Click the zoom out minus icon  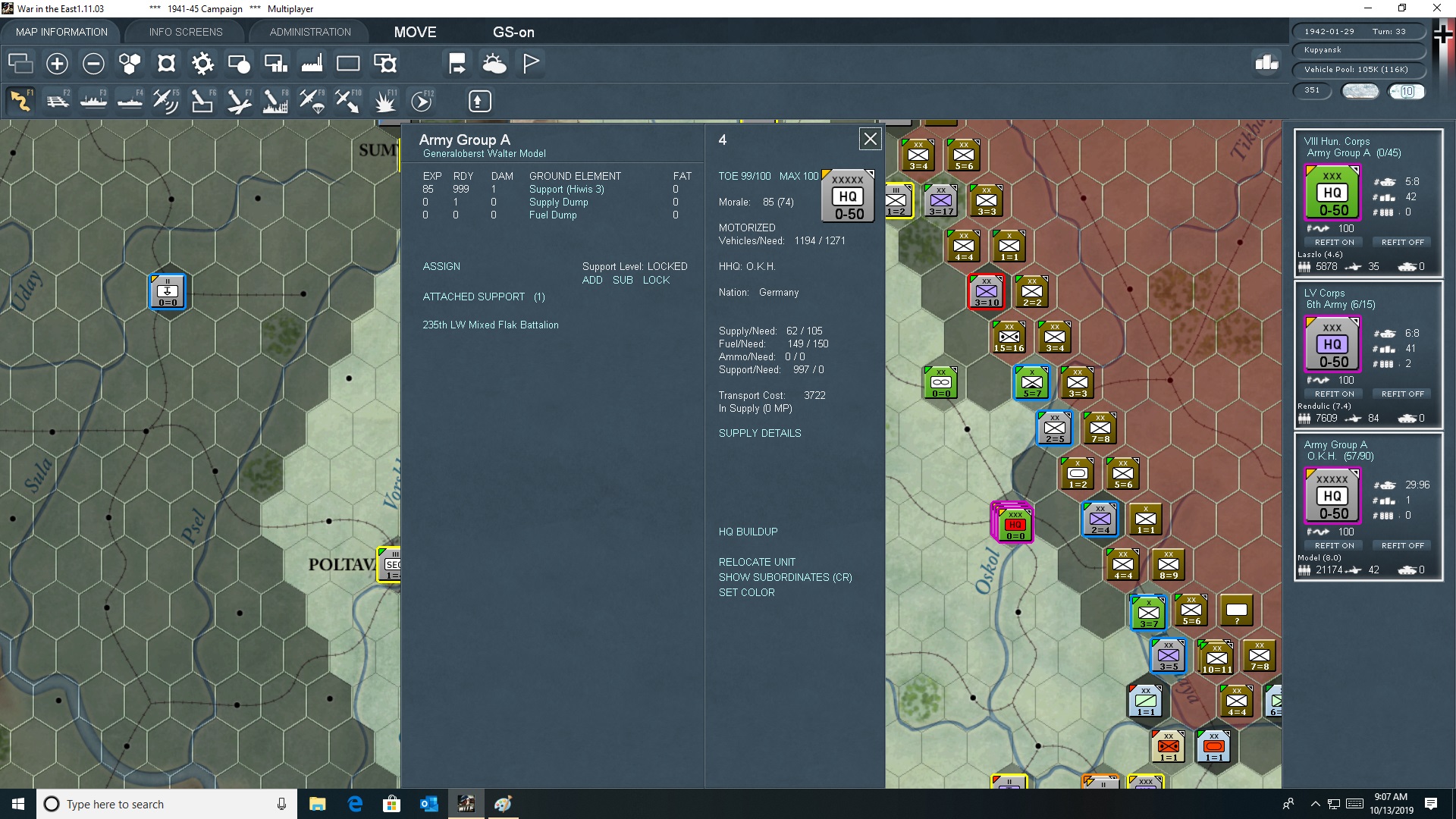[93, 64]
